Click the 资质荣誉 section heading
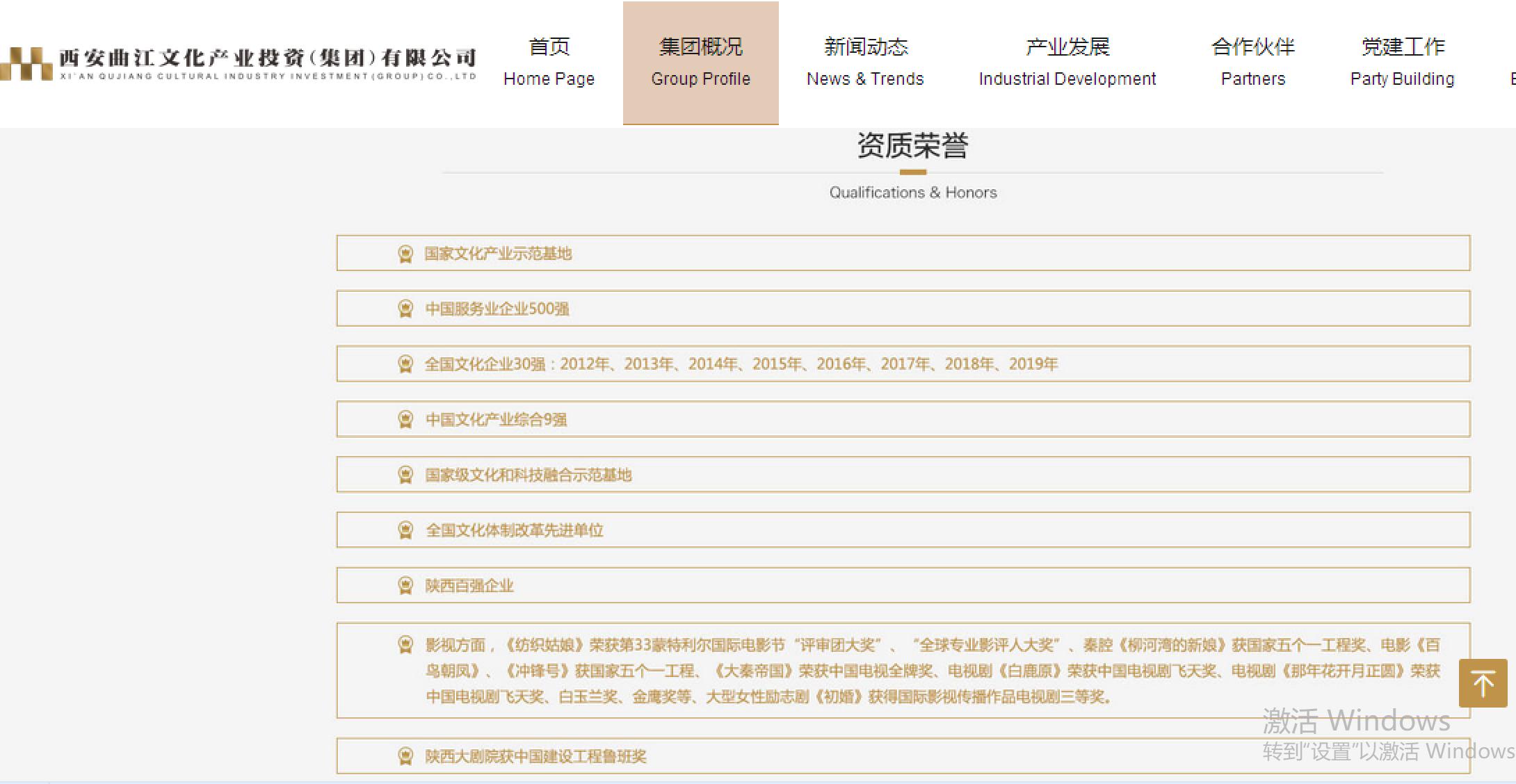 912,146
